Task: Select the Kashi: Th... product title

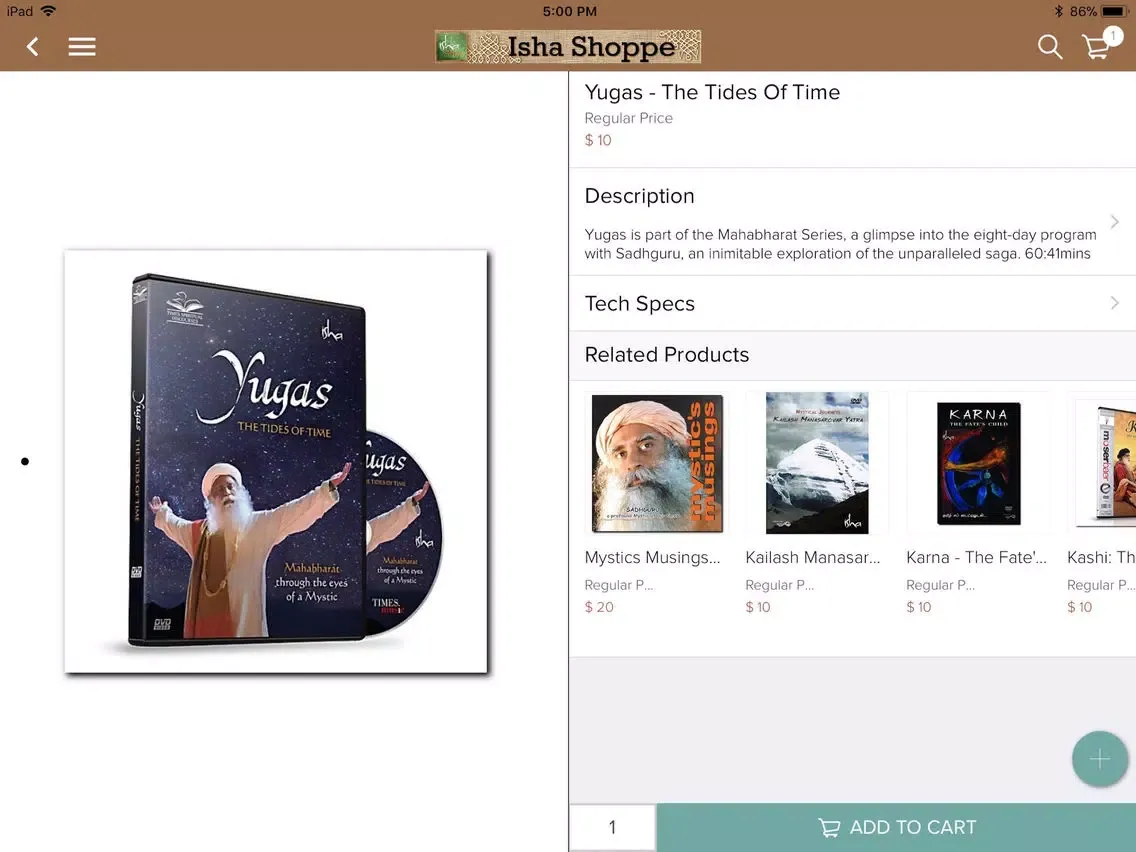Action: tap(1101, 557)
